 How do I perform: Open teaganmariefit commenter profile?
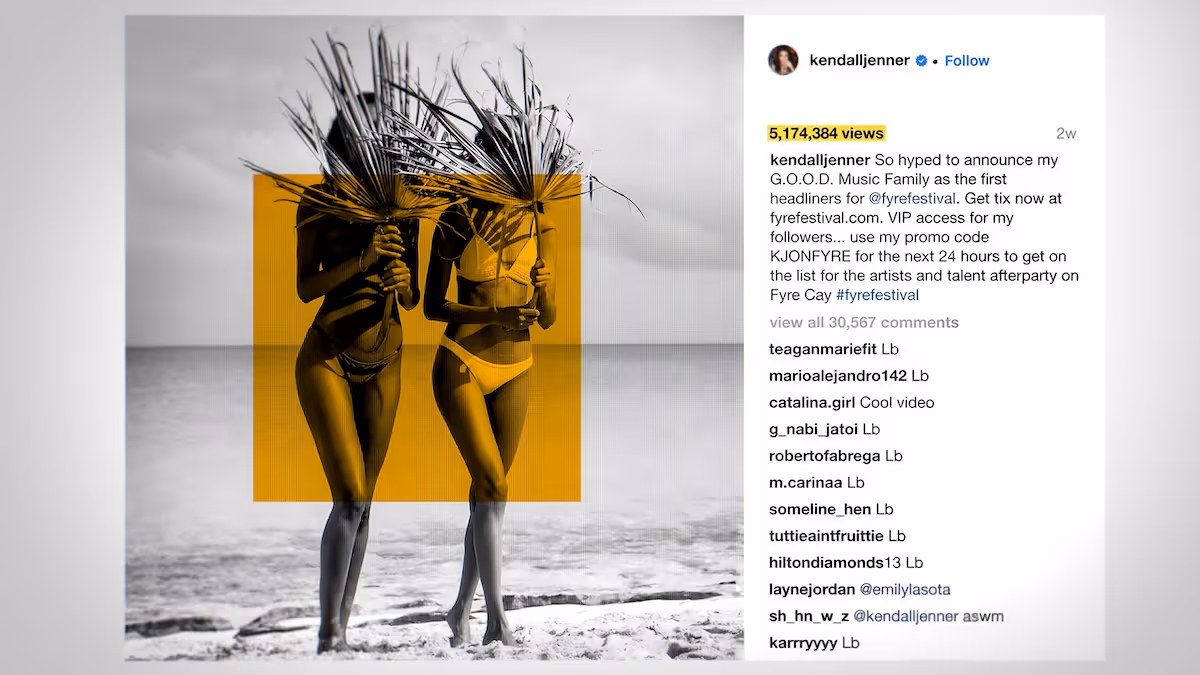pos(823,349)
